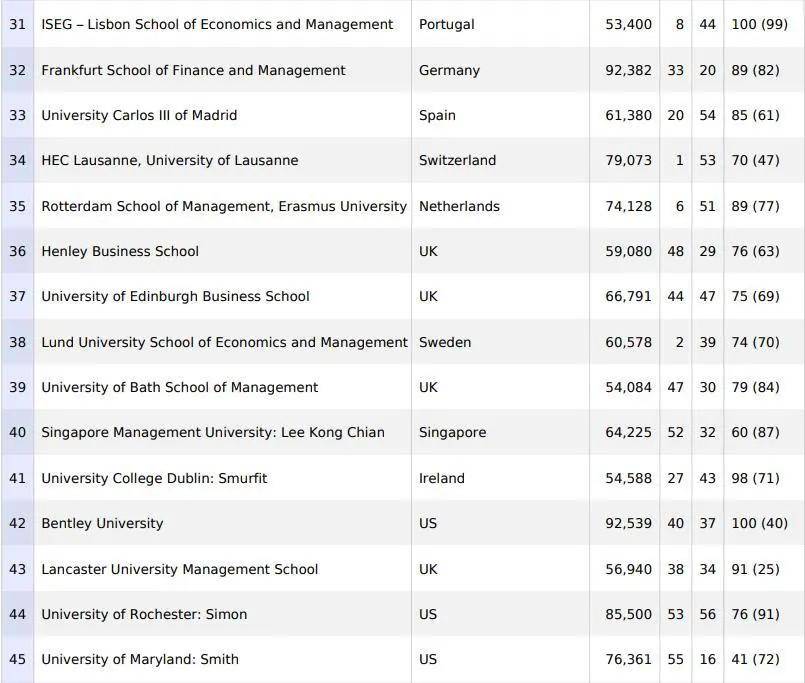Click HEC Lausanne, University of Lausanne
The height and width of the screenshot is (683, 805).
click(x=169, y=160)
